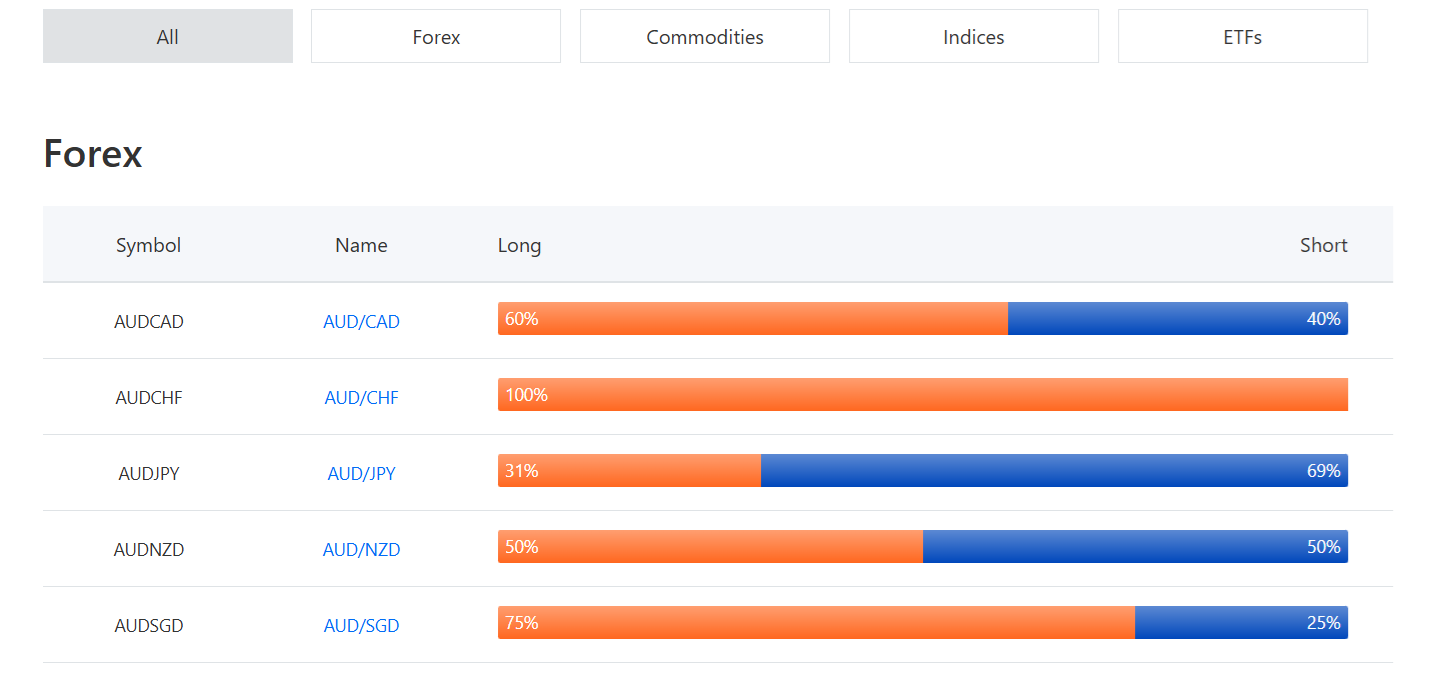Click the Name column header

pos(361,245)
